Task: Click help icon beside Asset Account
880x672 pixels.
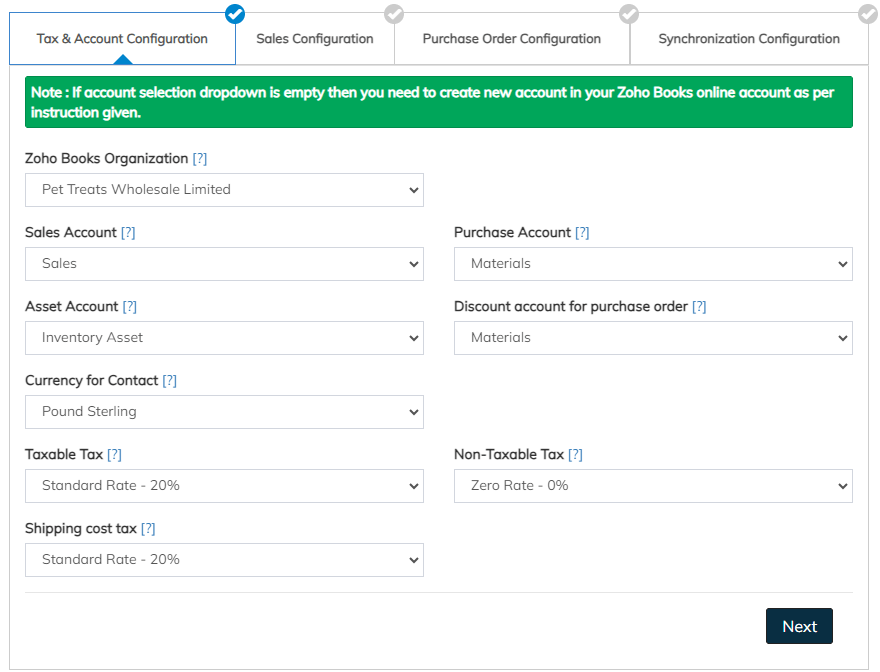Action: pos(130,307)
